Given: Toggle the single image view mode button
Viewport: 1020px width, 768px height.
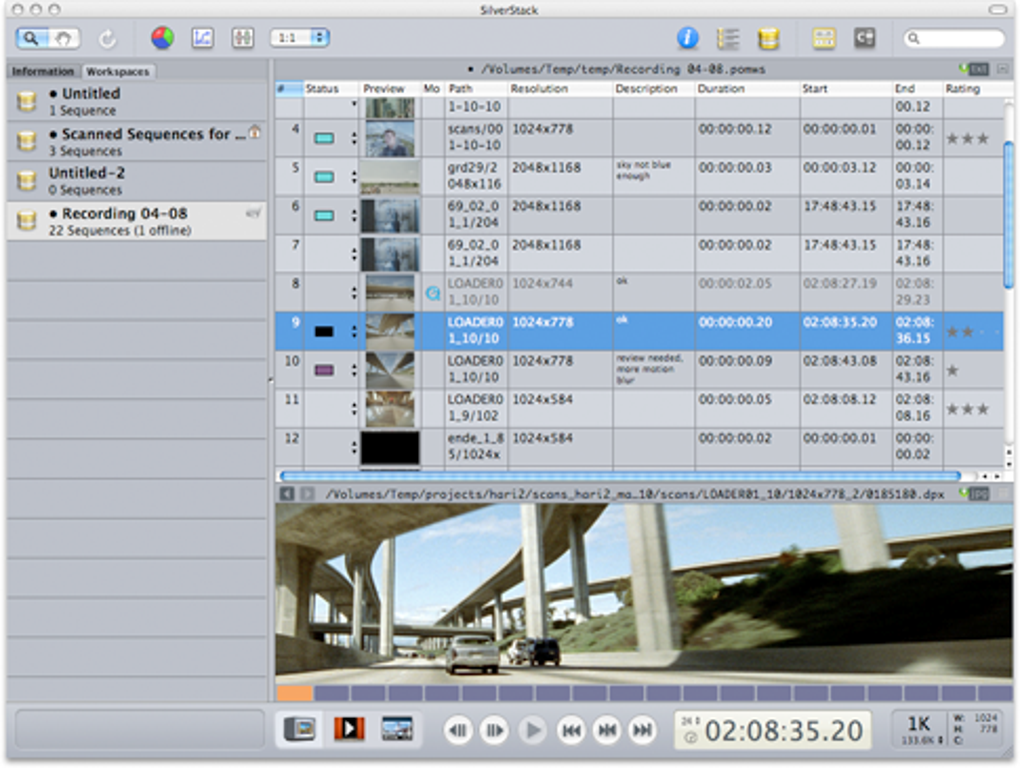Looking at the screenshot, I should [300, 729].
